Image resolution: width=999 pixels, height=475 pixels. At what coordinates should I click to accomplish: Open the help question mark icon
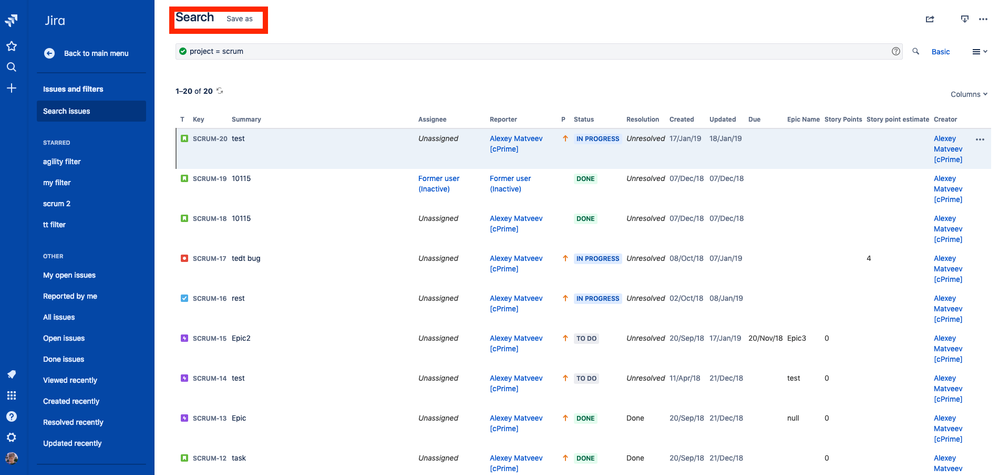11,416
